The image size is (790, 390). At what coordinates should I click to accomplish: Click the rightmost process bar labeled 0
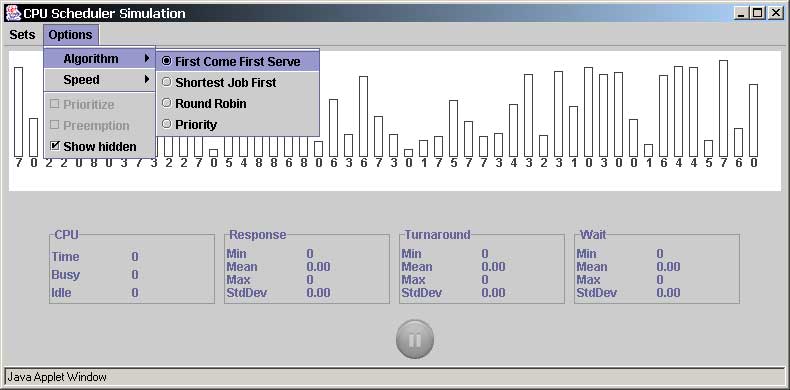pyautogui.click(x=753, y=120)
